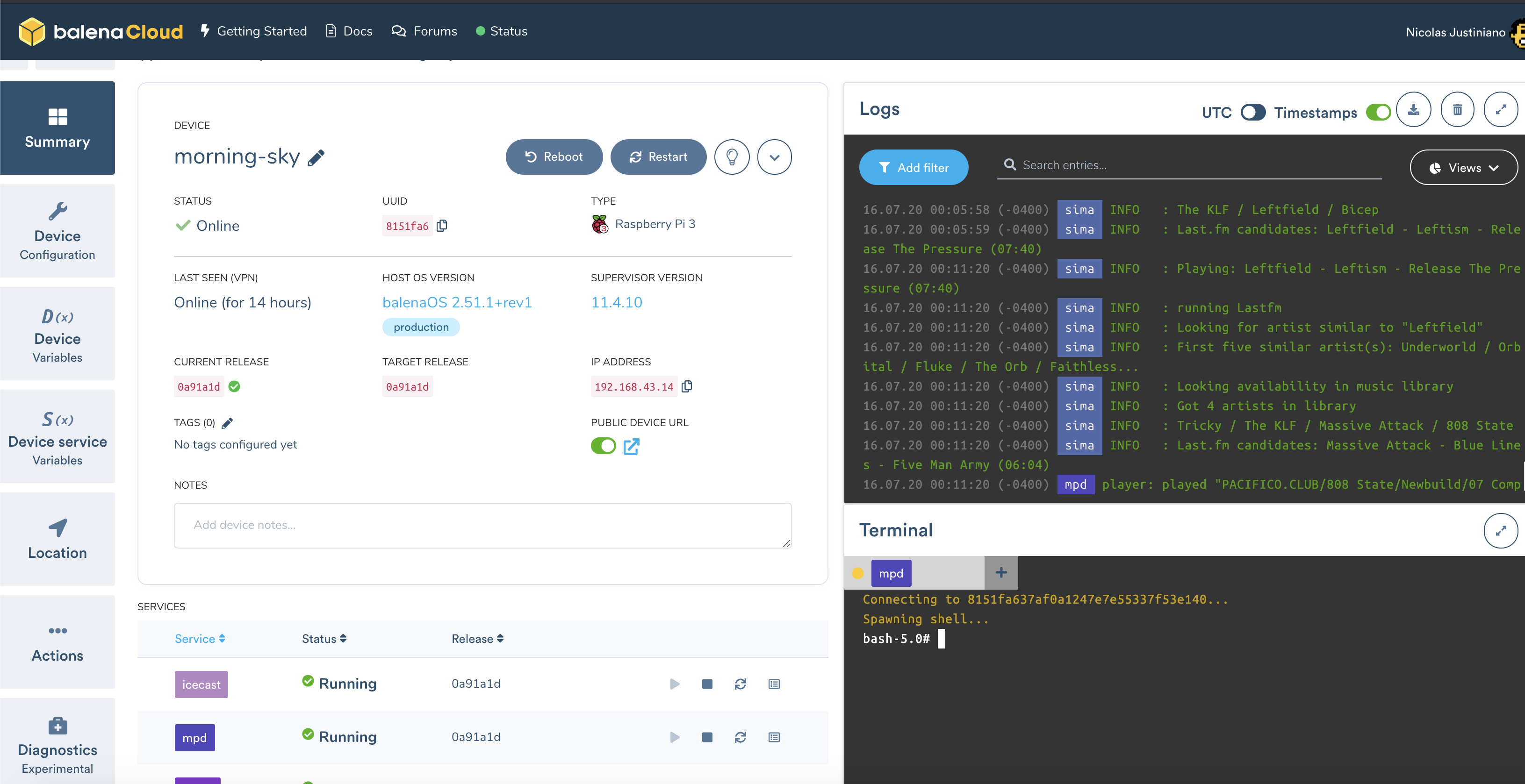Click into the Add device notes field
The height and width of the screenshot is (784, 1525).
point(482,526)
